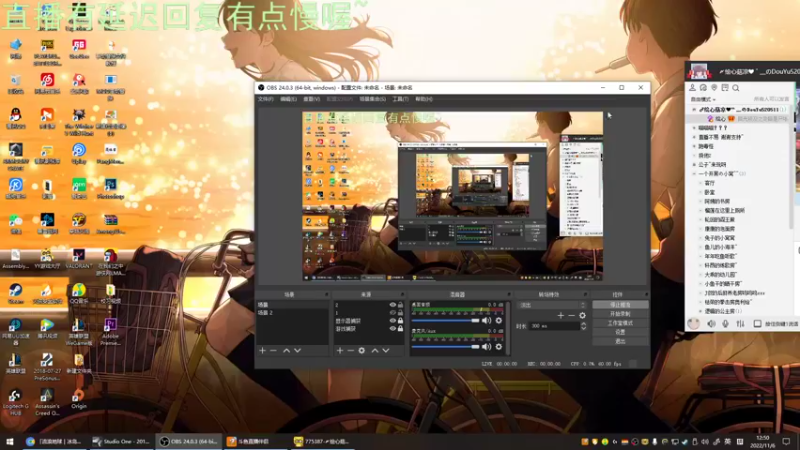Hide the 显示器捕获 source via eye
The image size is (800, 450).
tap(392, 321)
